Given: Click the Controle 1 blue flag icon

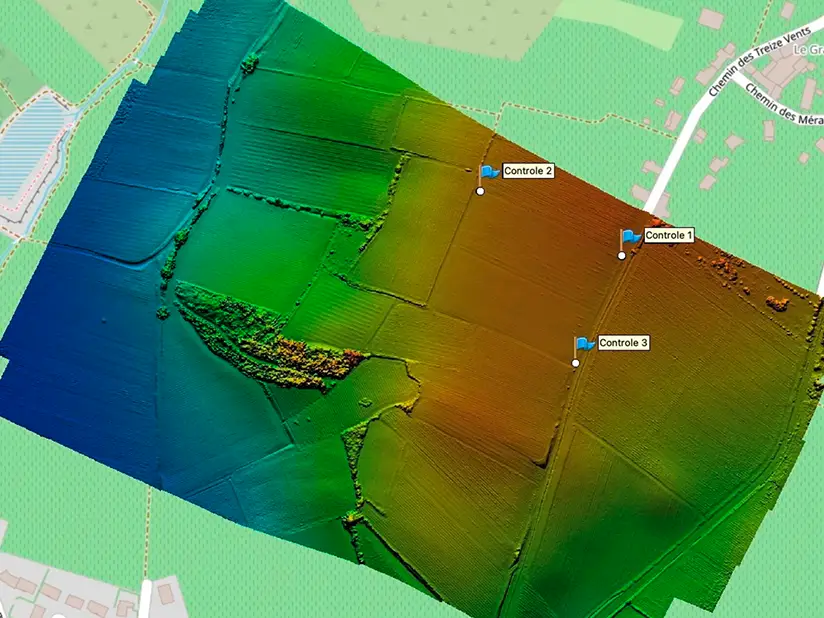Looking at the screenshot, I should [x=631, y=236].
